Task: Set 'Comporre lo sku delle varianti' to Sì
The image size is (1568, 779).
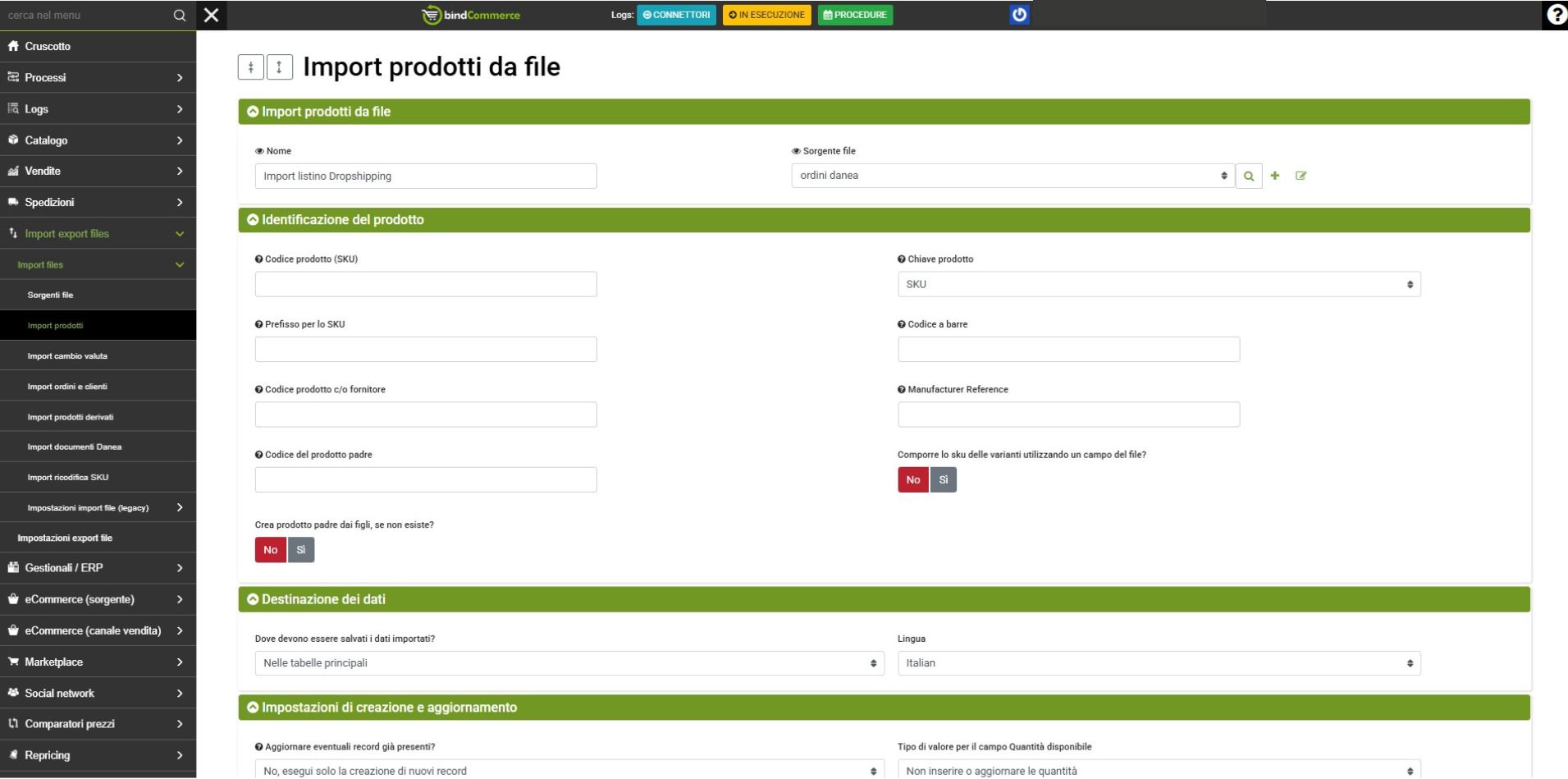Action: (x=943, y=480)
